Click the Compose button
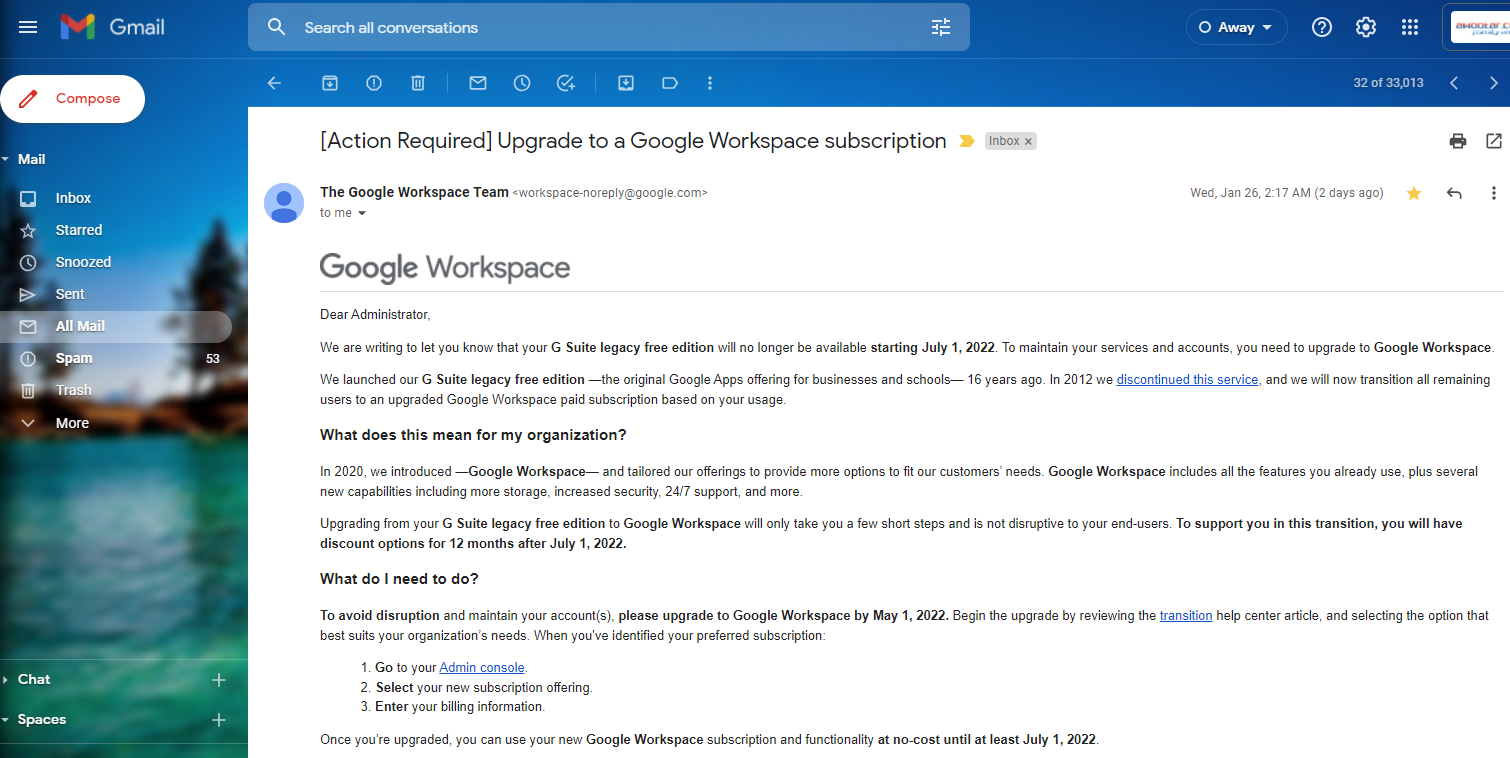The image size is (1510, 758). tap(73, 99)
